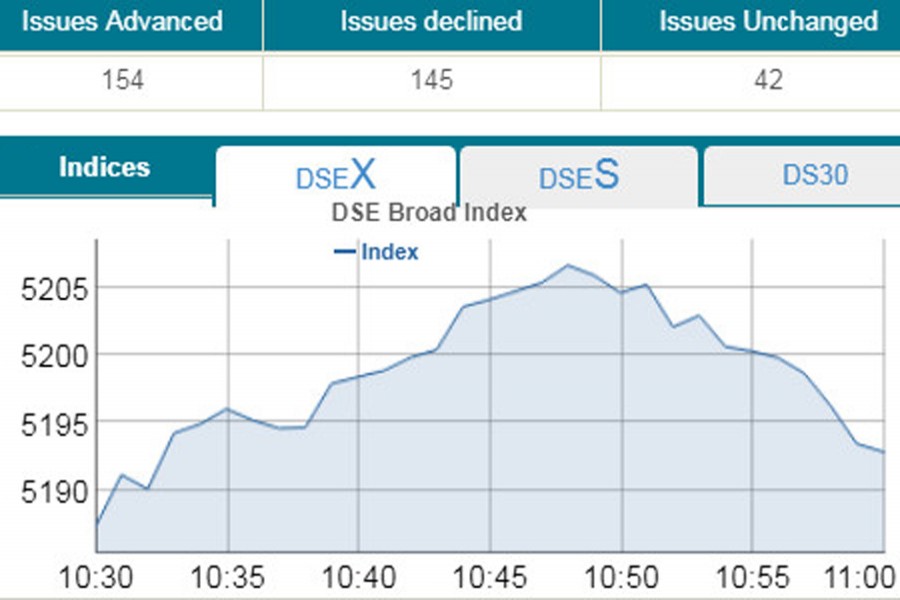900x600 pixels.
Task: Select the 145 declined issues value
Action: [431, 80]
